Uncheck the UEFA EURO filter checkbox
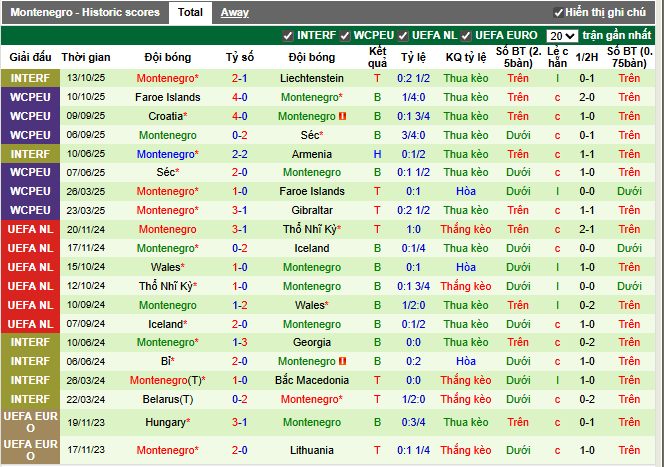This screenshot has height=467, width=664. (466, 36)
